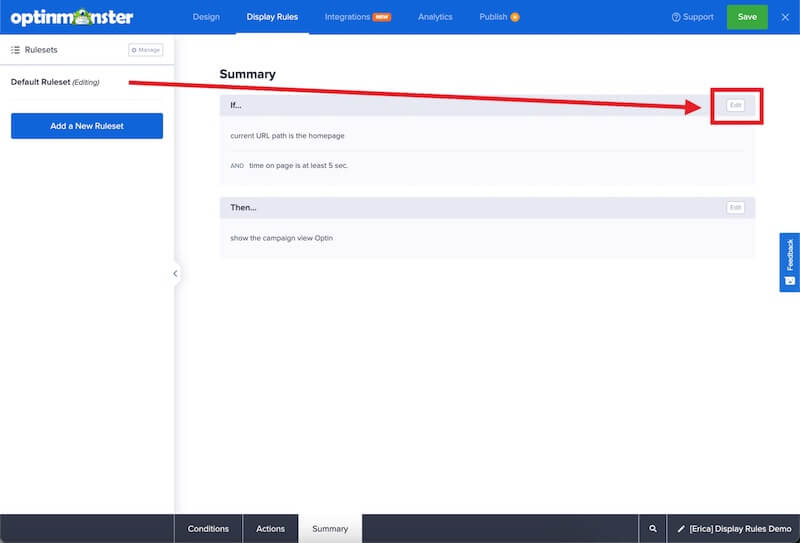Image resolution: width=800 pixels, height=543 pixels.
Task: Open the Publish tab
Action: [x=498, y=17]
